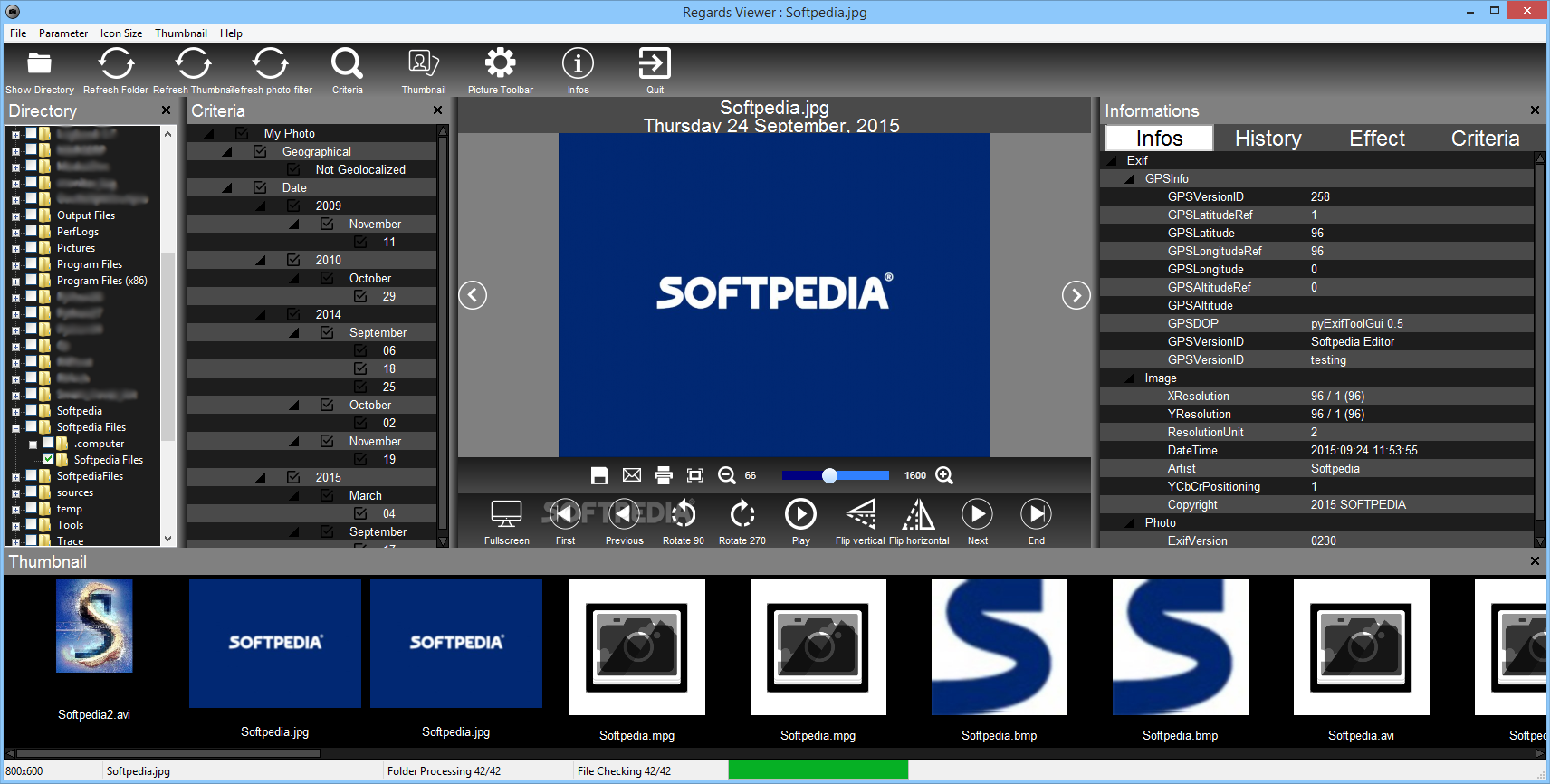Click the Show Directory folder icon
This screenshot has height=784, width=1550.
click(39, 63)
